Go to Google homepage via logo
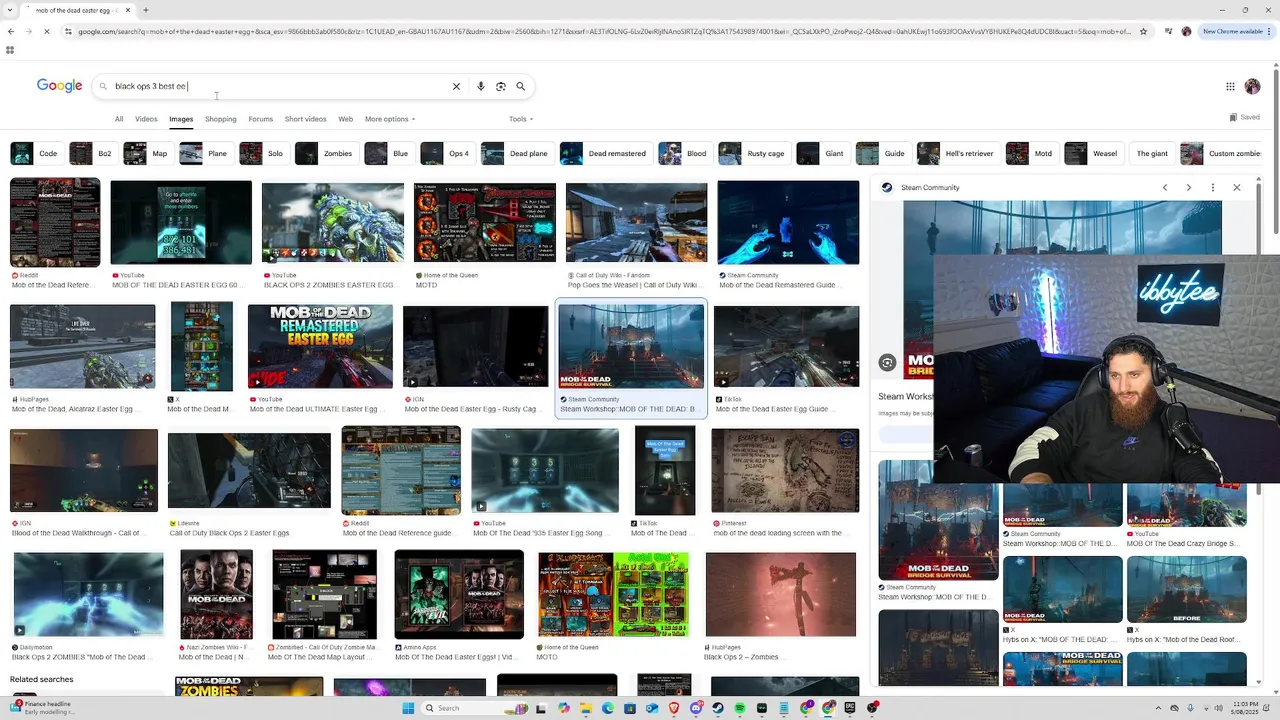The height and width of the screenshot is (720, 1280). click(59, 86)
